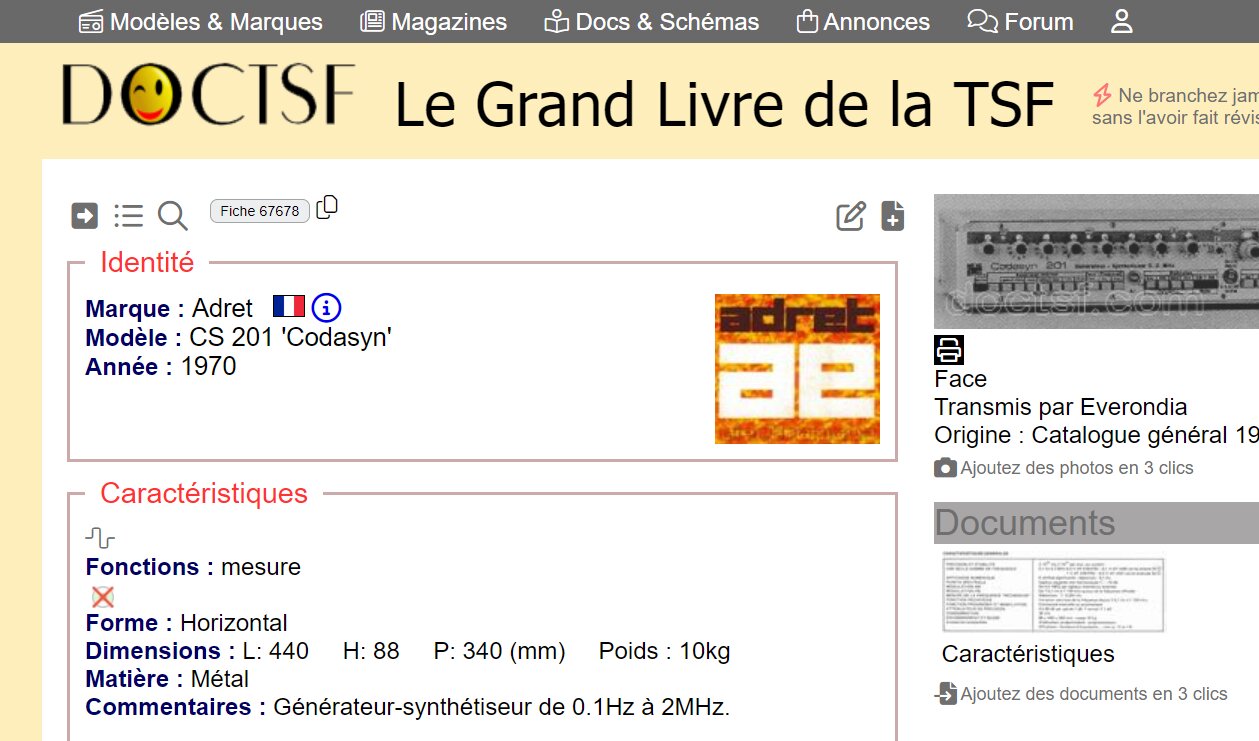This screenshot has height=741, width=1259.
Task: Open the Docs & Schémas menu
Action: click(x=651, y=21)
